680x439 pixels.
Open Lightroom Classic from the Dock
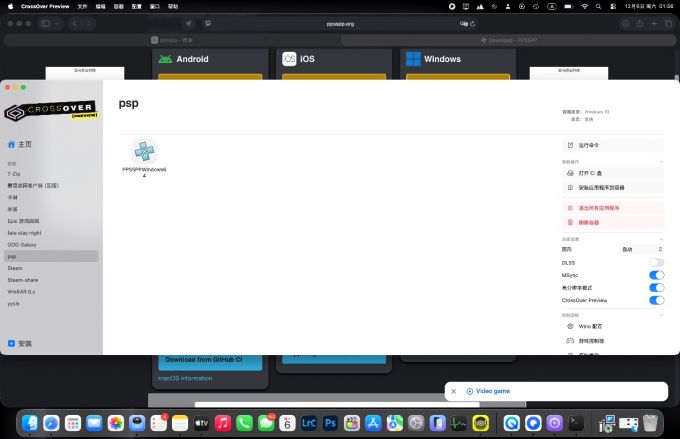309,423
